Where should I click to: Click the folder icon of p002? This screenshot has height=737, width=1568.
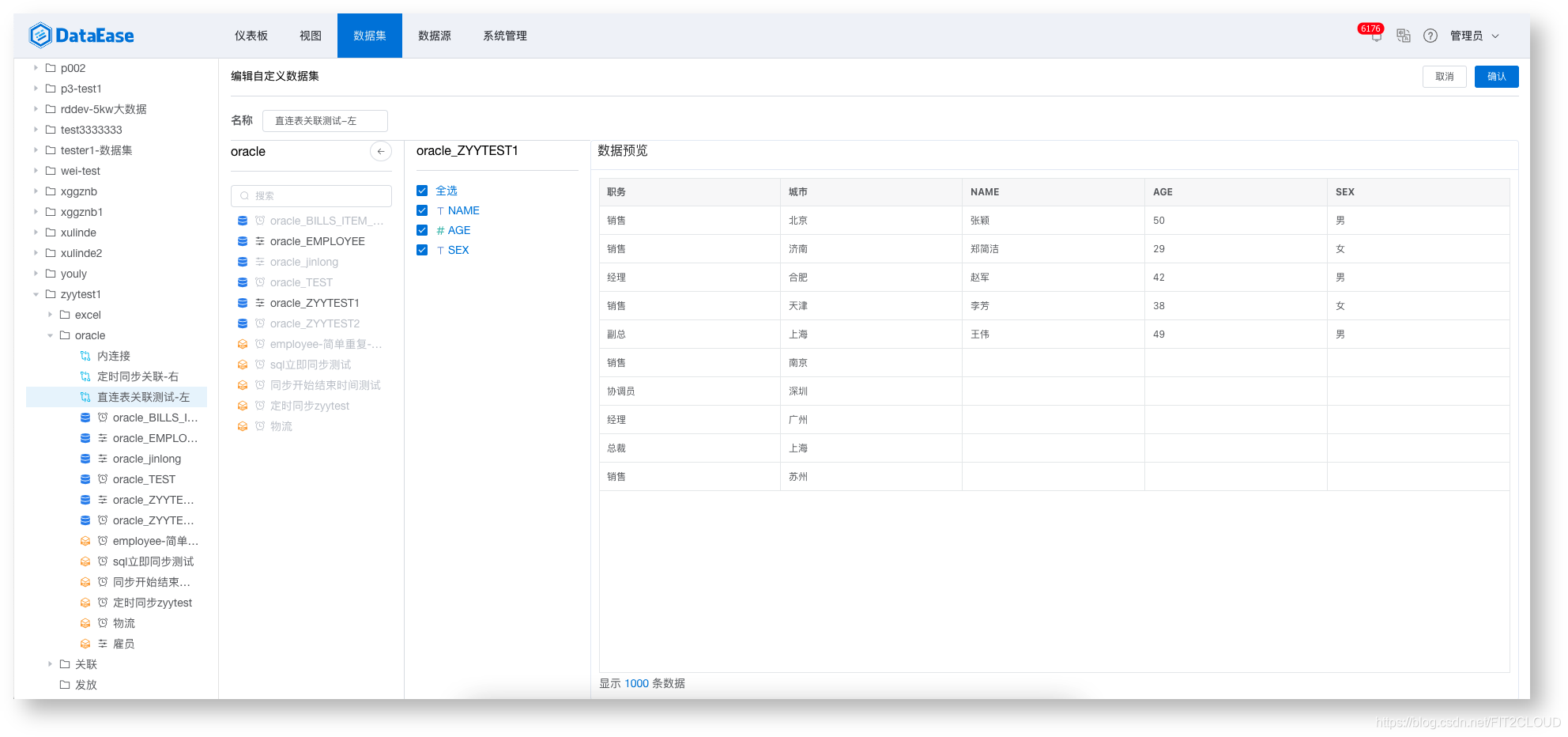(x=51, y=68)
